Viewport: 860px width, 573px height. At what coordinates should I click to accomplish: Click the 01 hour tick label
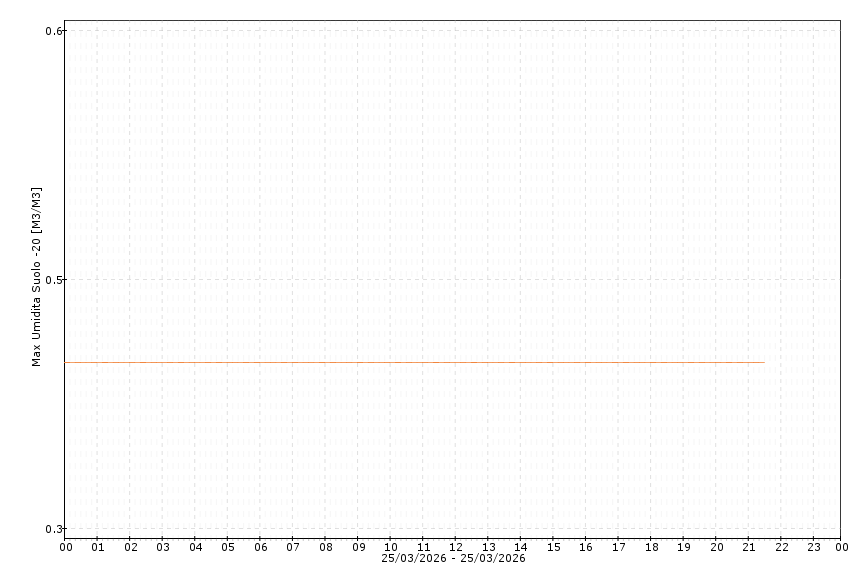[x=98, y=547]
